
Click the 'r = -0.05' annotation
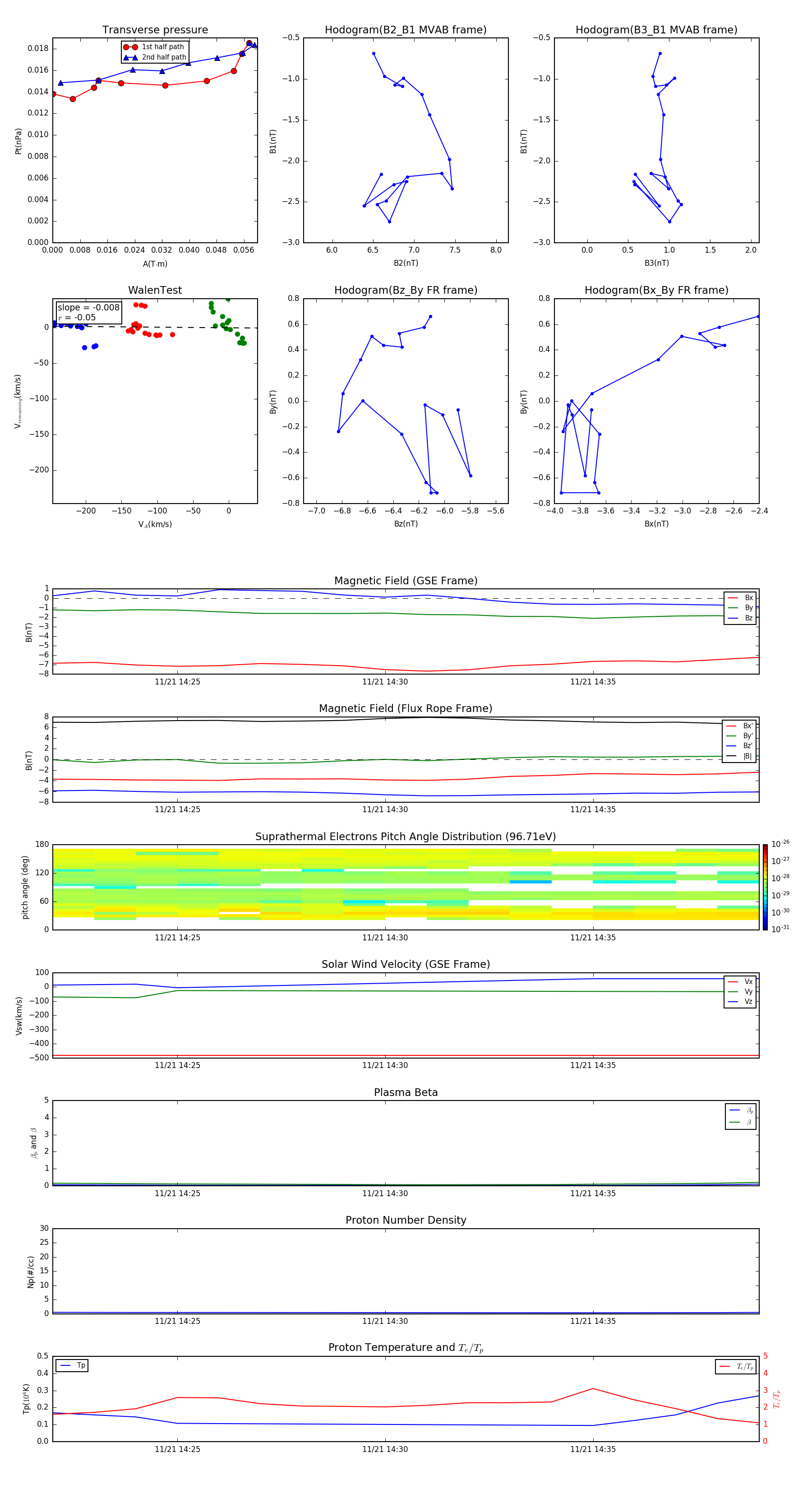tap(77, 317)
